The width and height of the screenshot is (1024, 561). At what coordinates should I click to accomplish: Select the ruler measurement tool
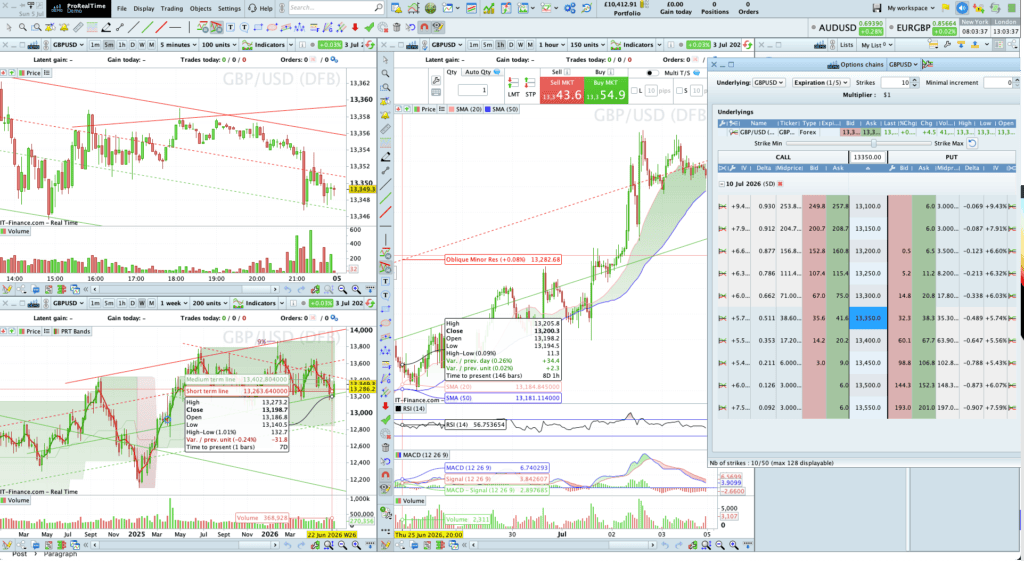pyautogui.click(x=78, y=27)
